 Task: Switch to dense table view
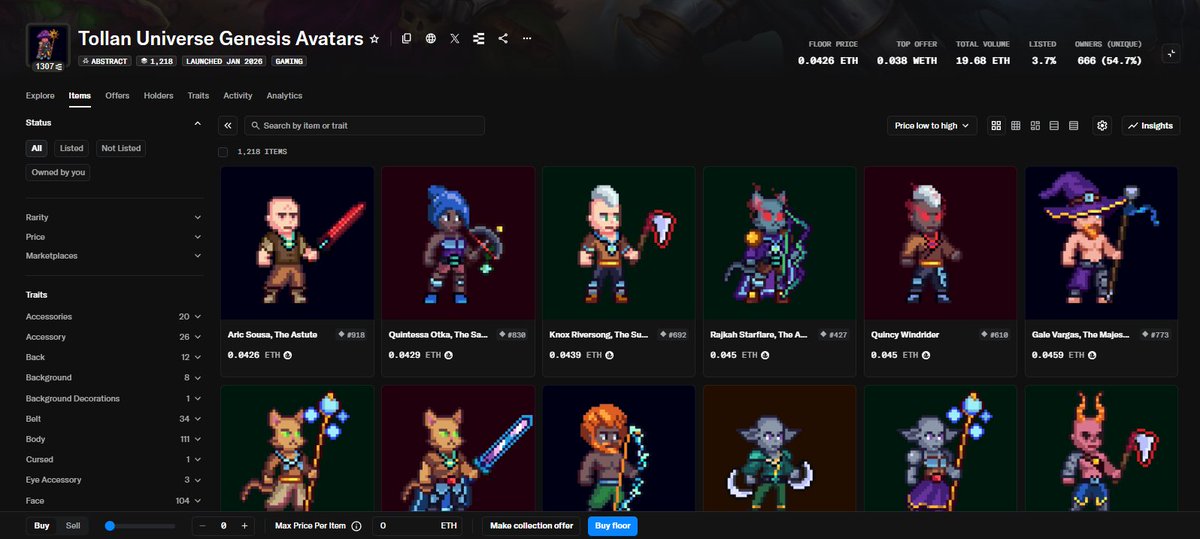(x=1073, y=126)
